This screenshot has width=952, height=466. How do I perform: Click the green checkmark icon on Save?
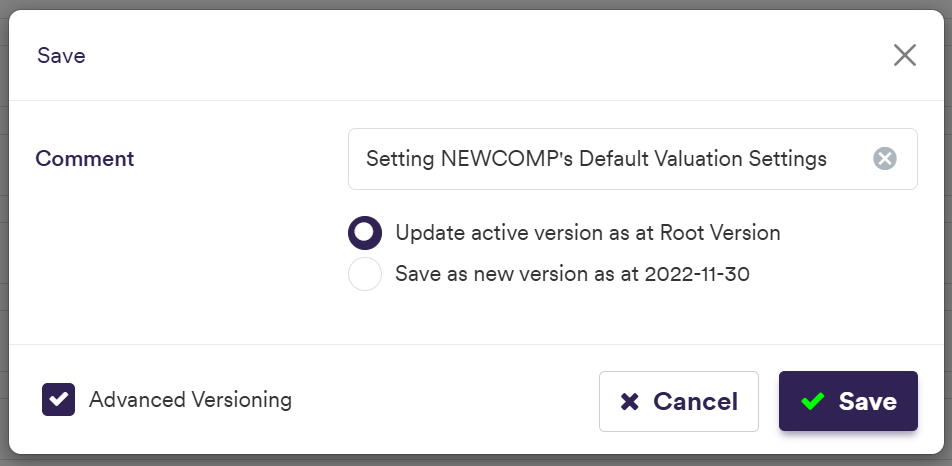tap(813, 402)
